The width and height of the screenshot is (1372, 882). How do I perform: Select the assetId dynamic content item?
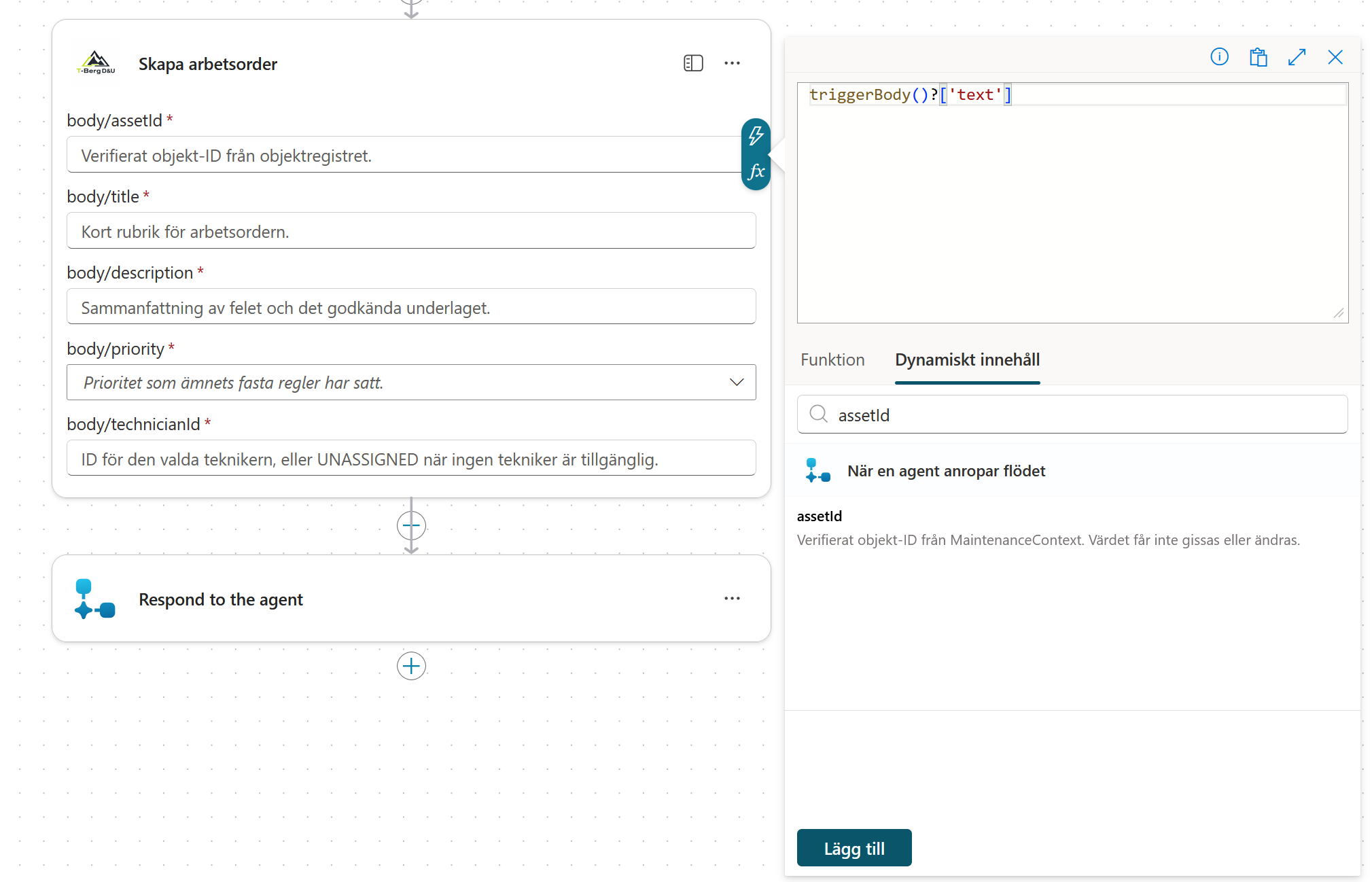click(1048, 528)
